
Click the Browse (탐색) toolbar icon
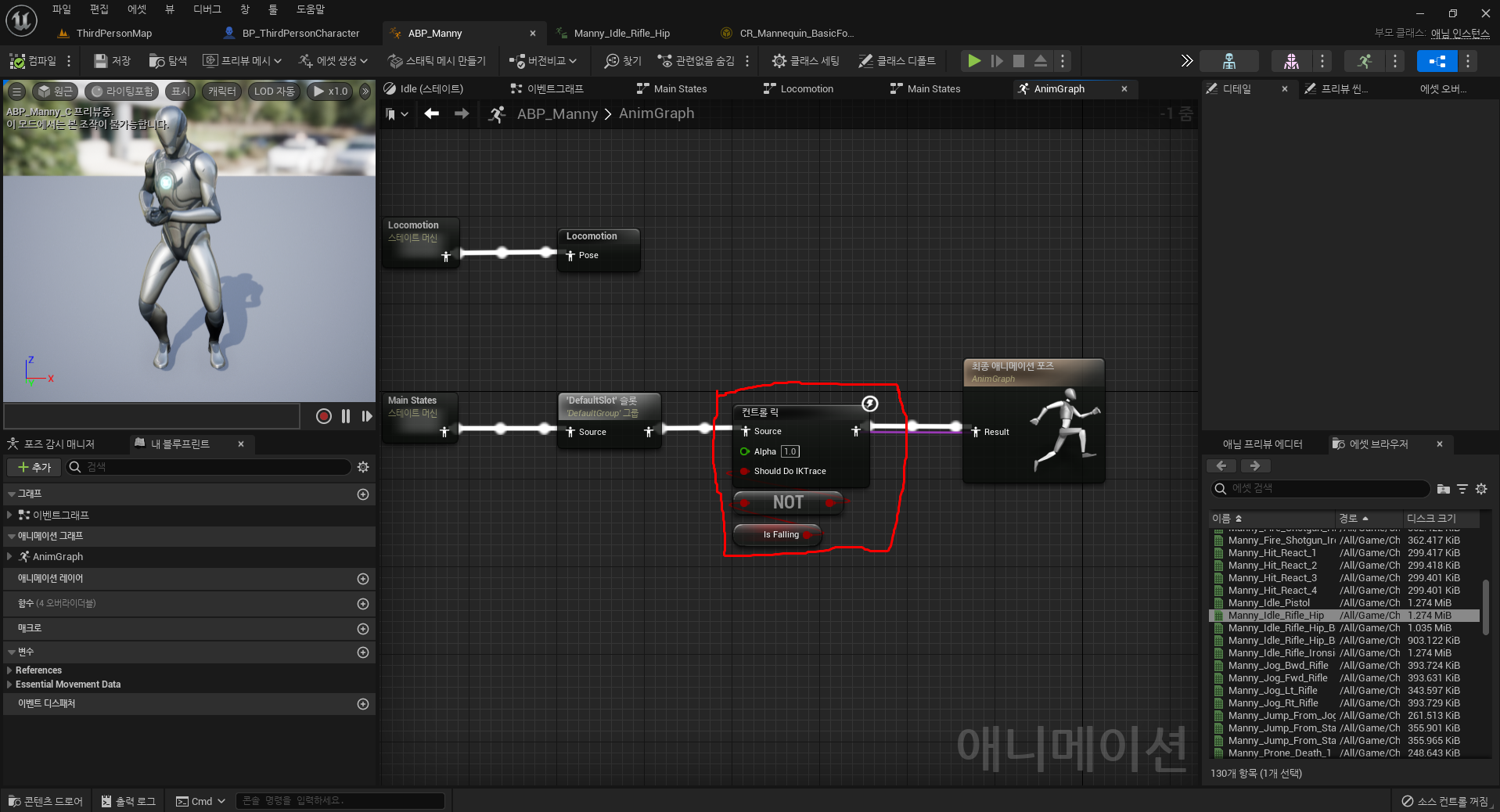pos(168,61)
